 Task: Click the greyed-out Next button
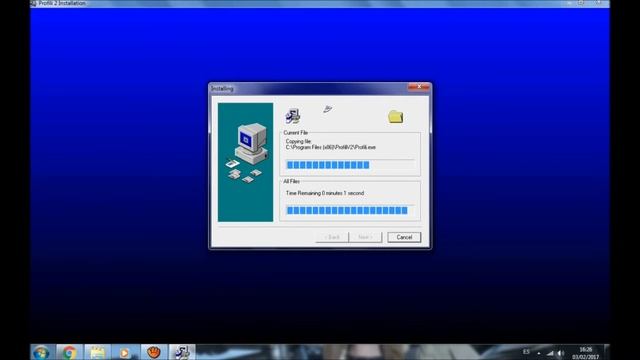point(365,237)
